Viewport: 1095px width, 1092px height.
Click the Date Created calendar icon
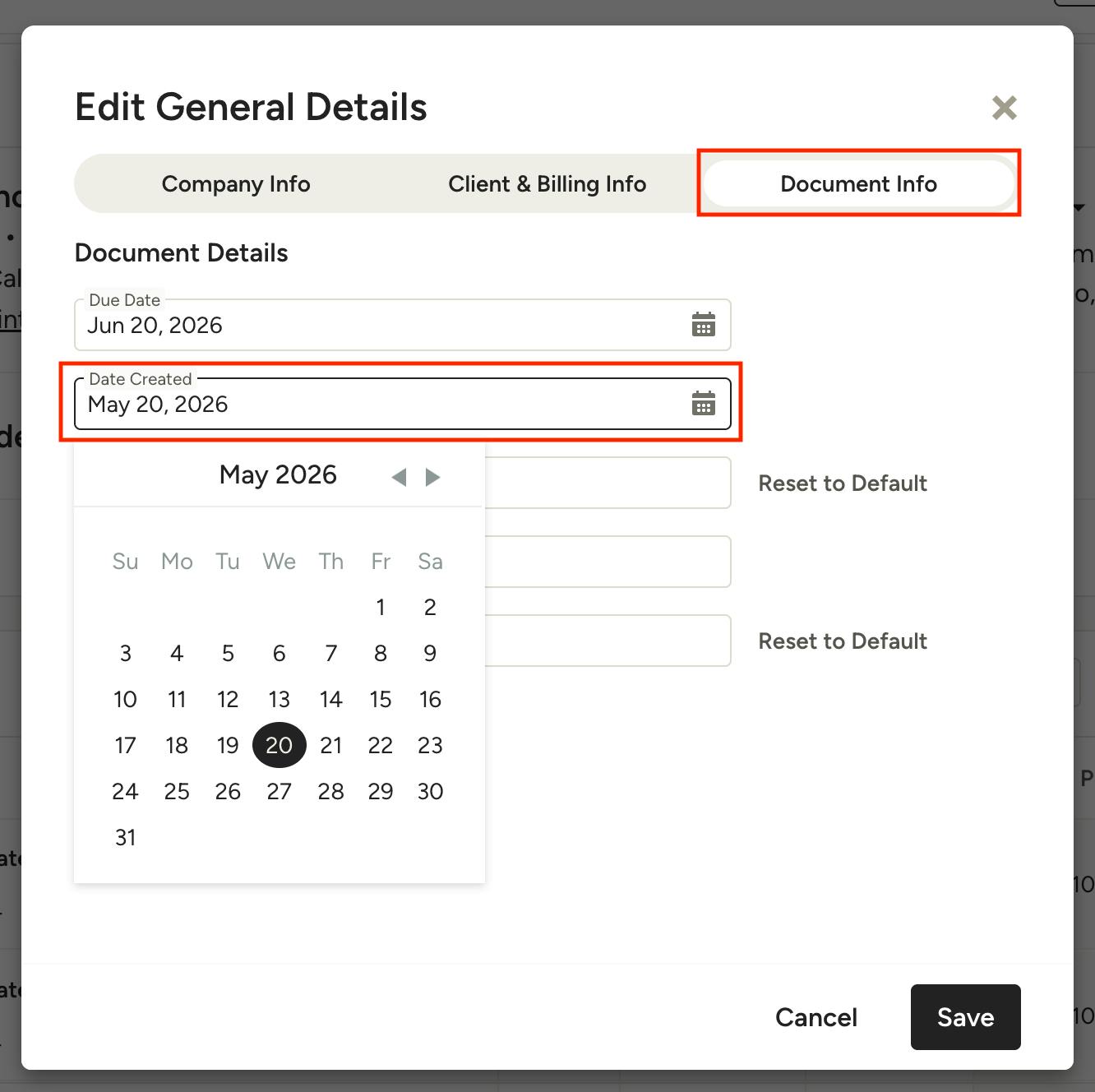click(x=704, y=404)
